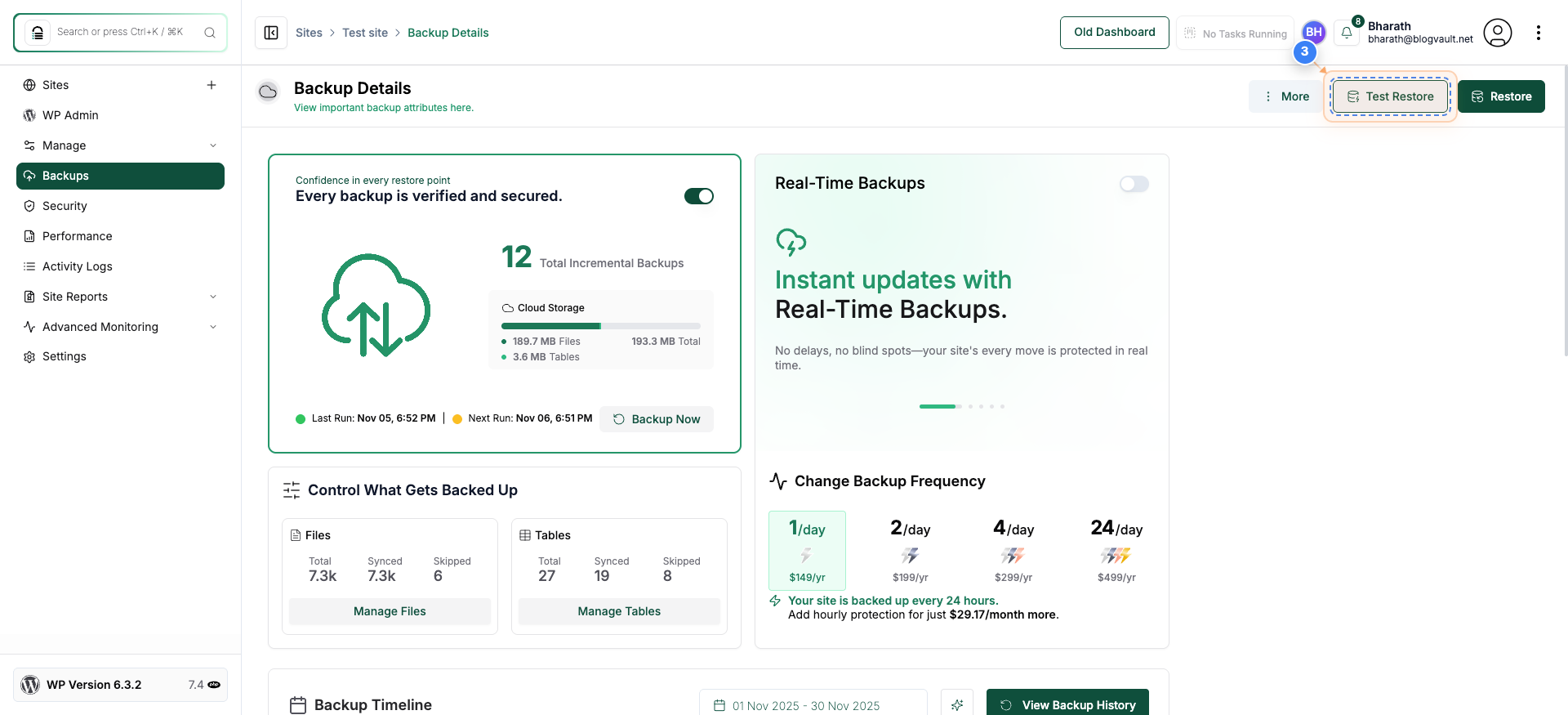Enable the Real-Time Backups toggle
1568x715 pixels.
tap(1134, 184)
